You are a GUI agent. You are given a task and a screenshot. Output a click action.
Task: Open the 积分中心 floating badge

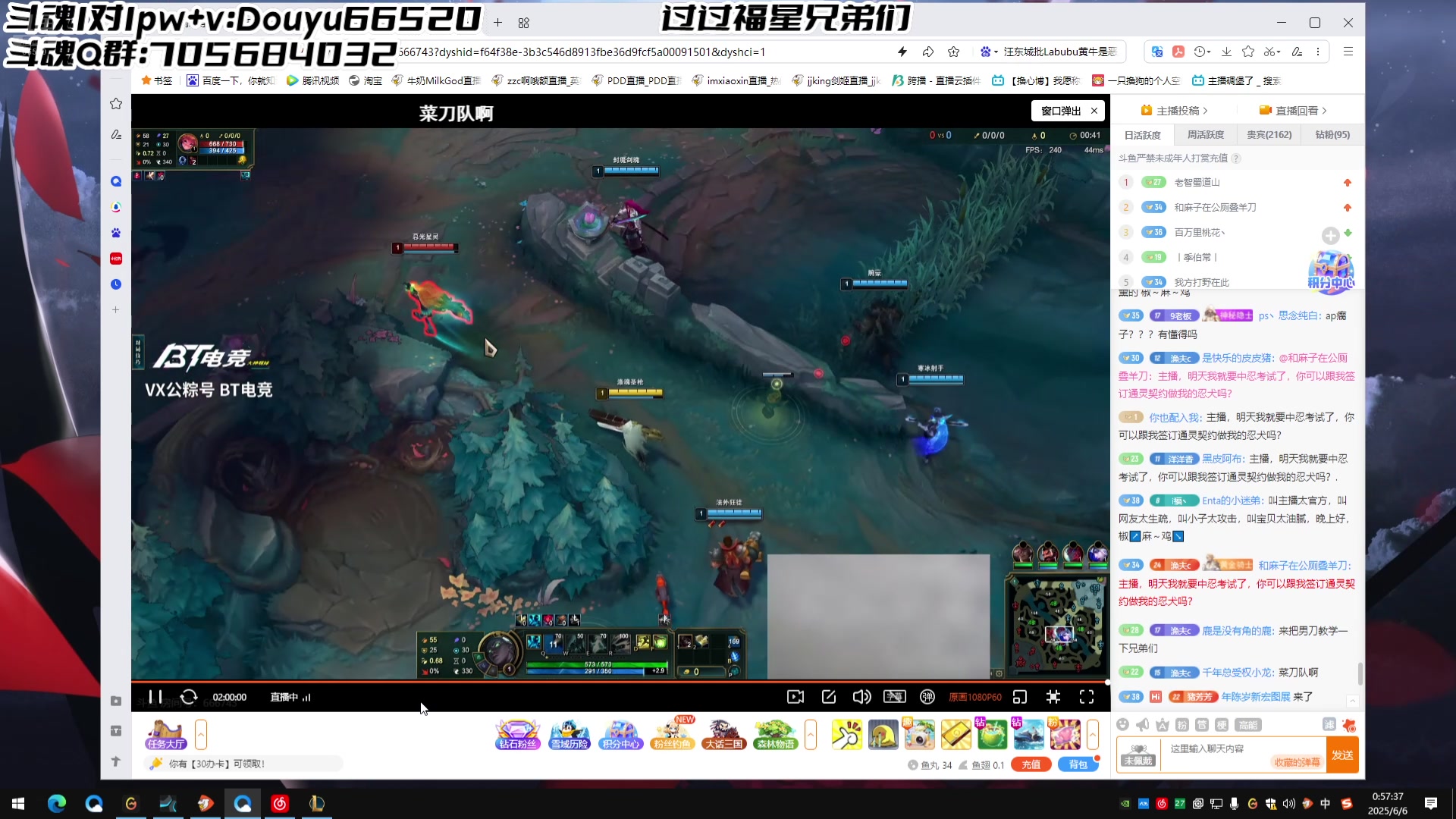click(x=1331, y=273)
